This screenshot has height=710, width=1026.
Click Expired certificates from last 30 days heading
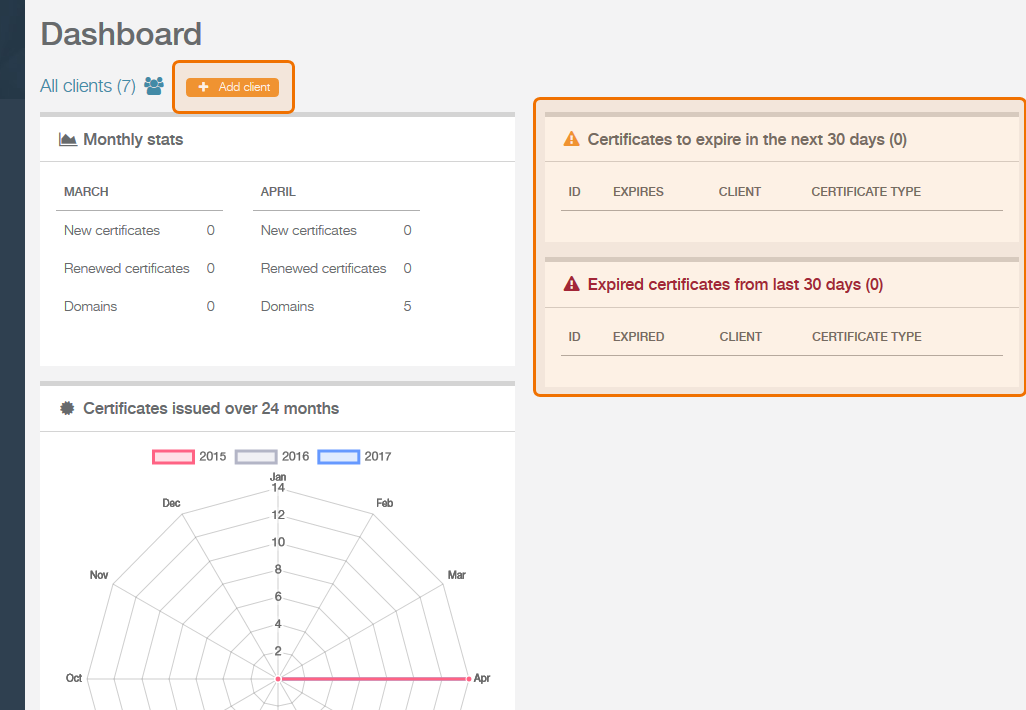(735, 285)
